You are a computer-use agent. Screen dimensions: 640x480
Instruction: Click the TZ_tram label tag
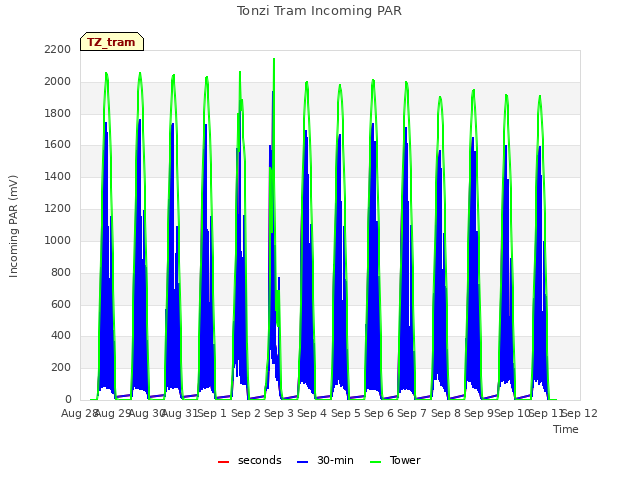[x=112, y=42]
